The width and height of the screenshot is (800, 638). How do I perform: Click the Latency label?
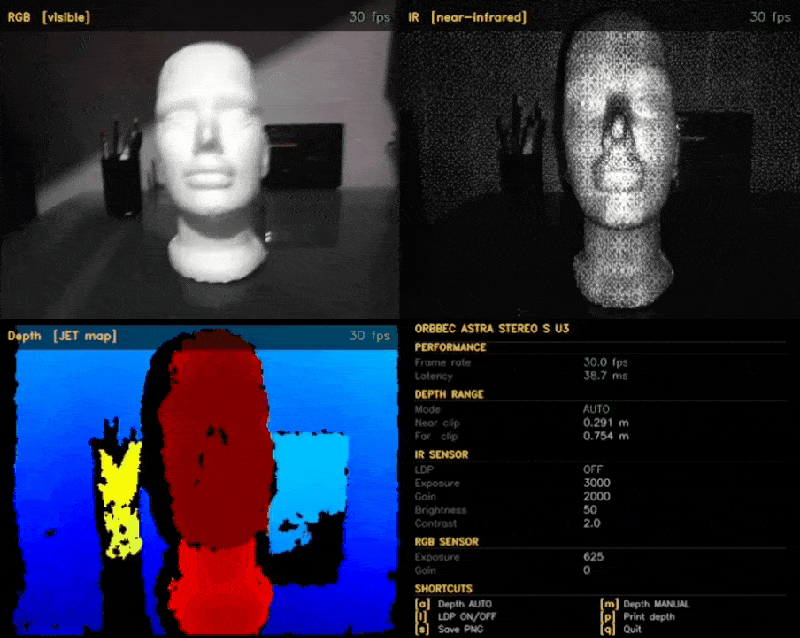434,376
